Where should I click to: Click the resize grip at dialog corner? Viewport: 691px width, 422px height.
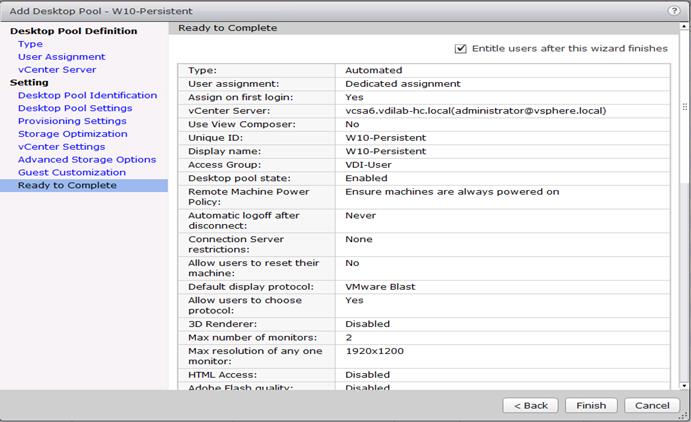tap(685, 416)
